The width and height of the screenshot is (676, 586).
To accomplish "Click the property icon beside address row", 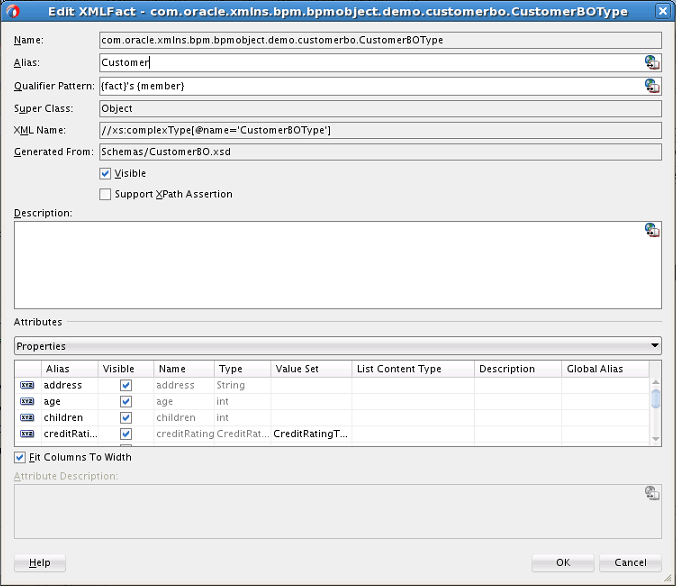I will point(27,385).
